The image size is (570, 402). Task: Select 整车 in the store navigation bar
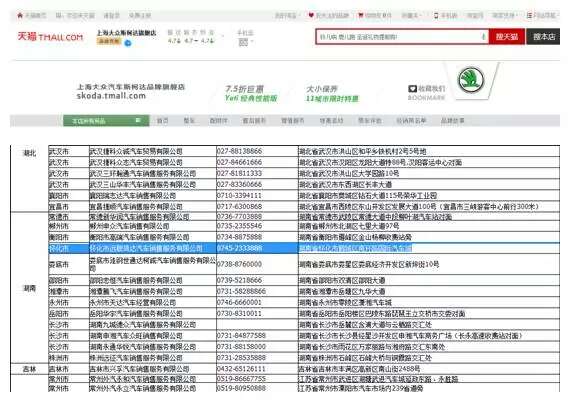point(189,121)
